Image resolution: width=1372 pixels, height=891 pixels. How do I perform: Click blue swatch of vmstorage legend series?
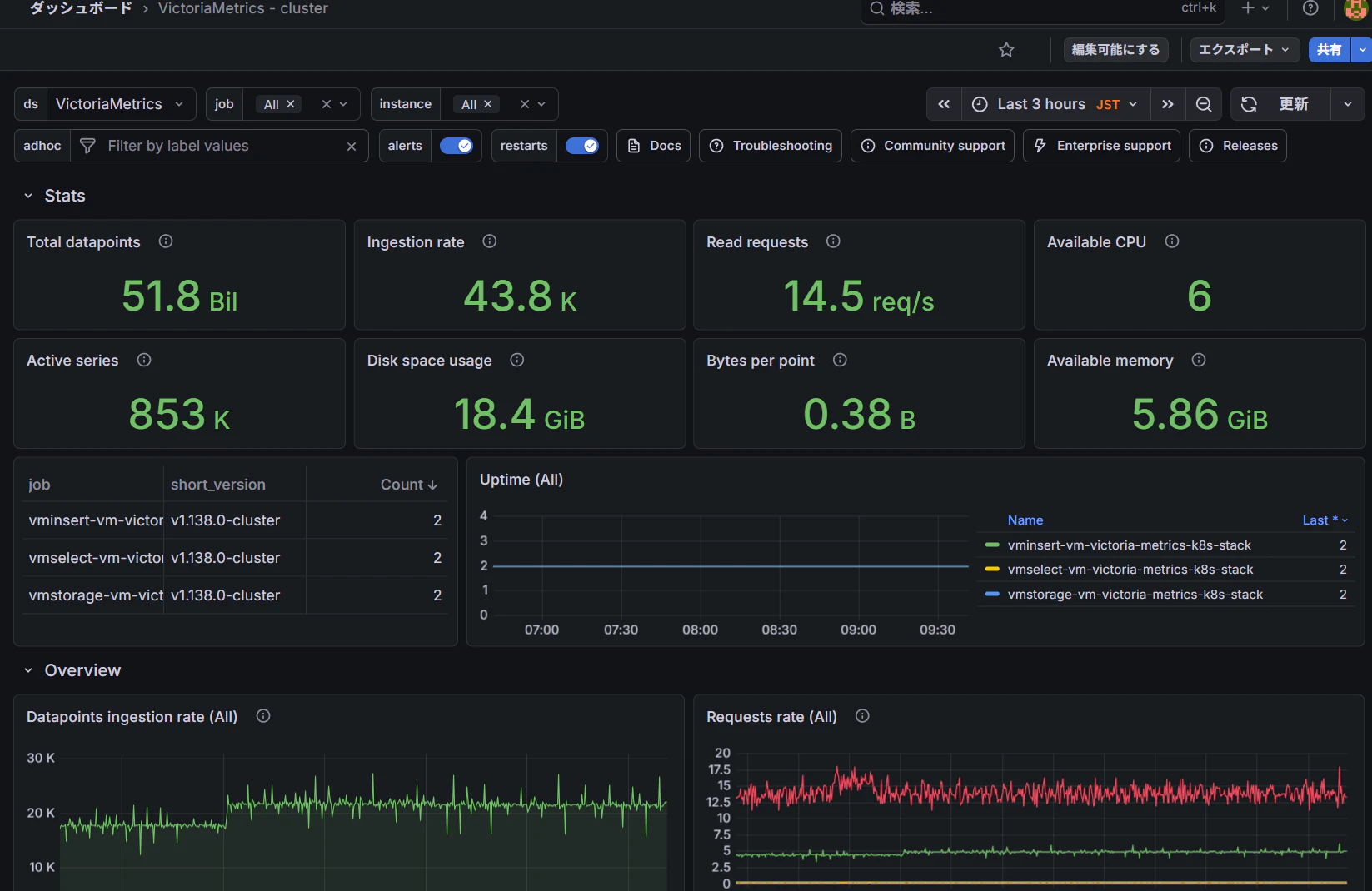pos(992,595)
